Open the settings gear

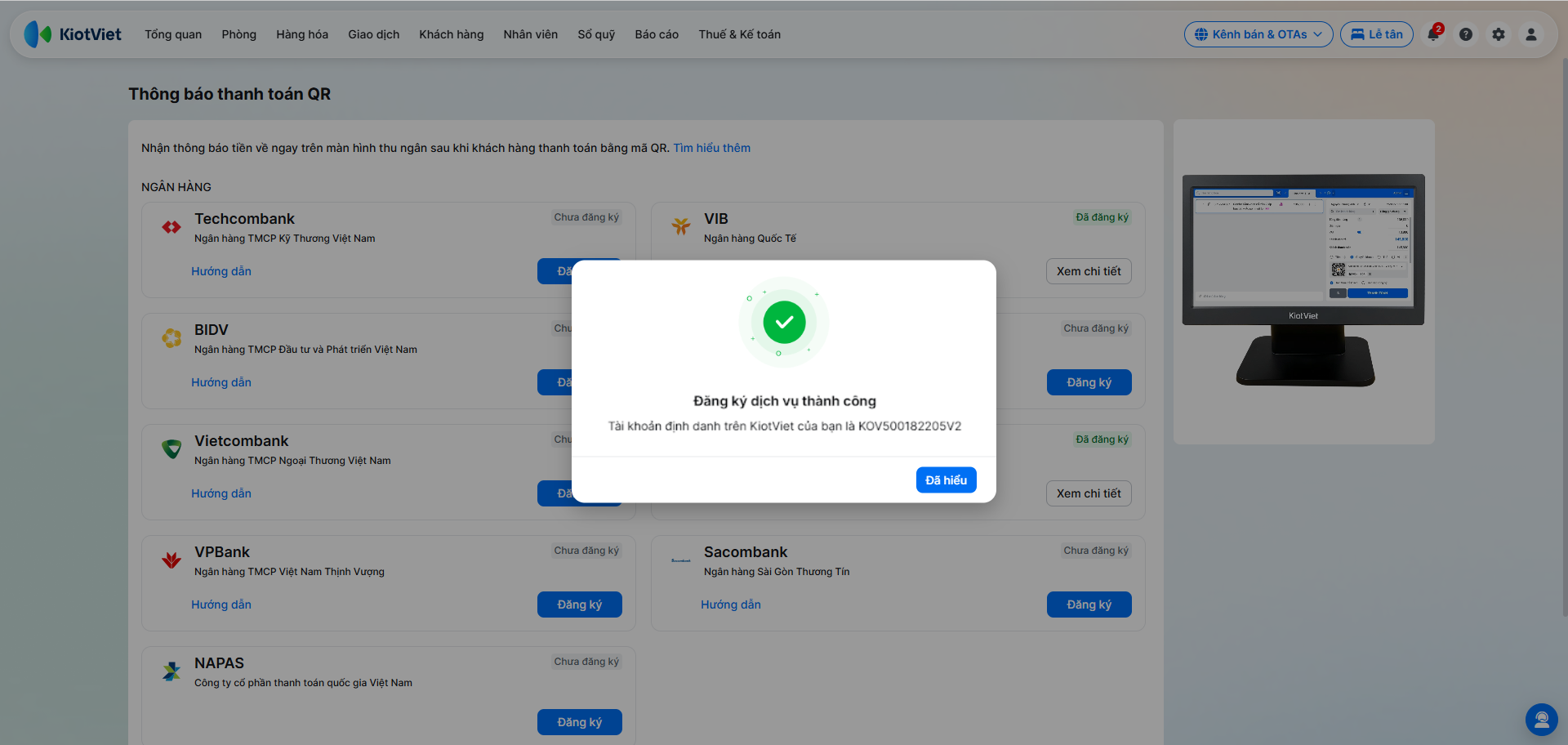(1499, 34)
